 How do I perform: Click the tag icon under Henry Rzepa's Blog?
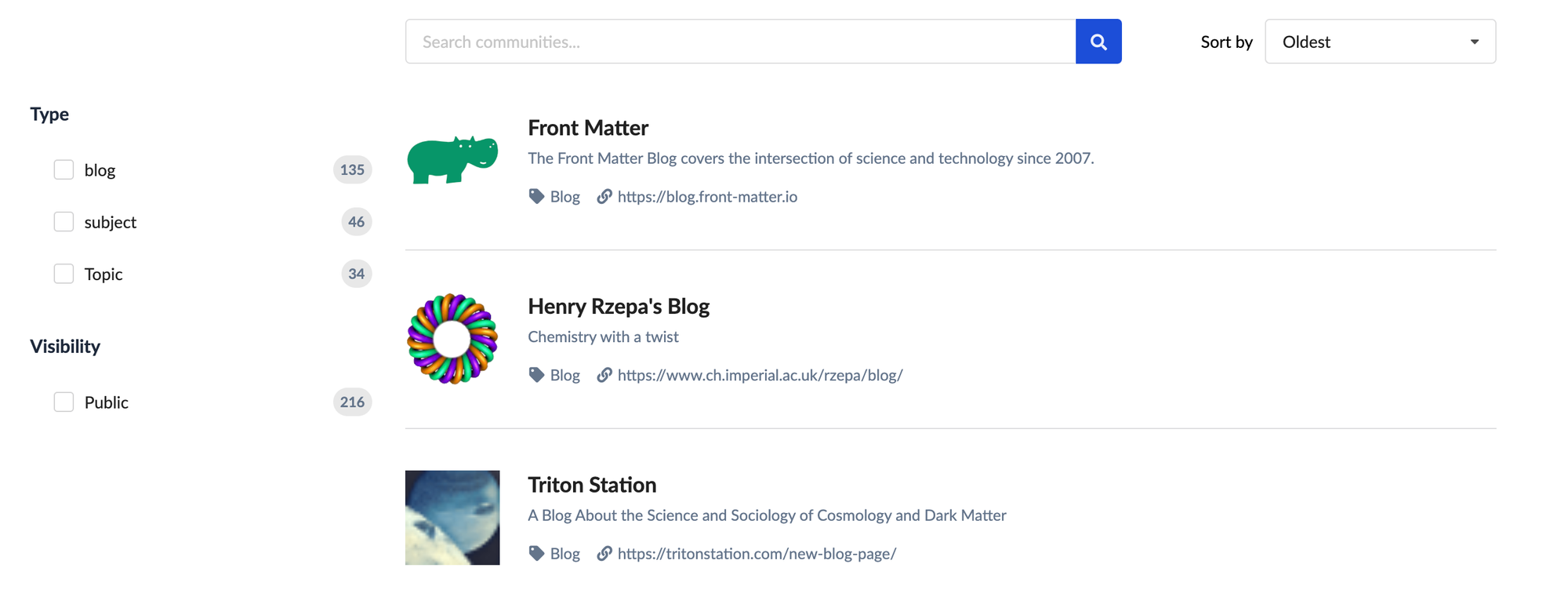pyautogui.click(x=536, y=375)
